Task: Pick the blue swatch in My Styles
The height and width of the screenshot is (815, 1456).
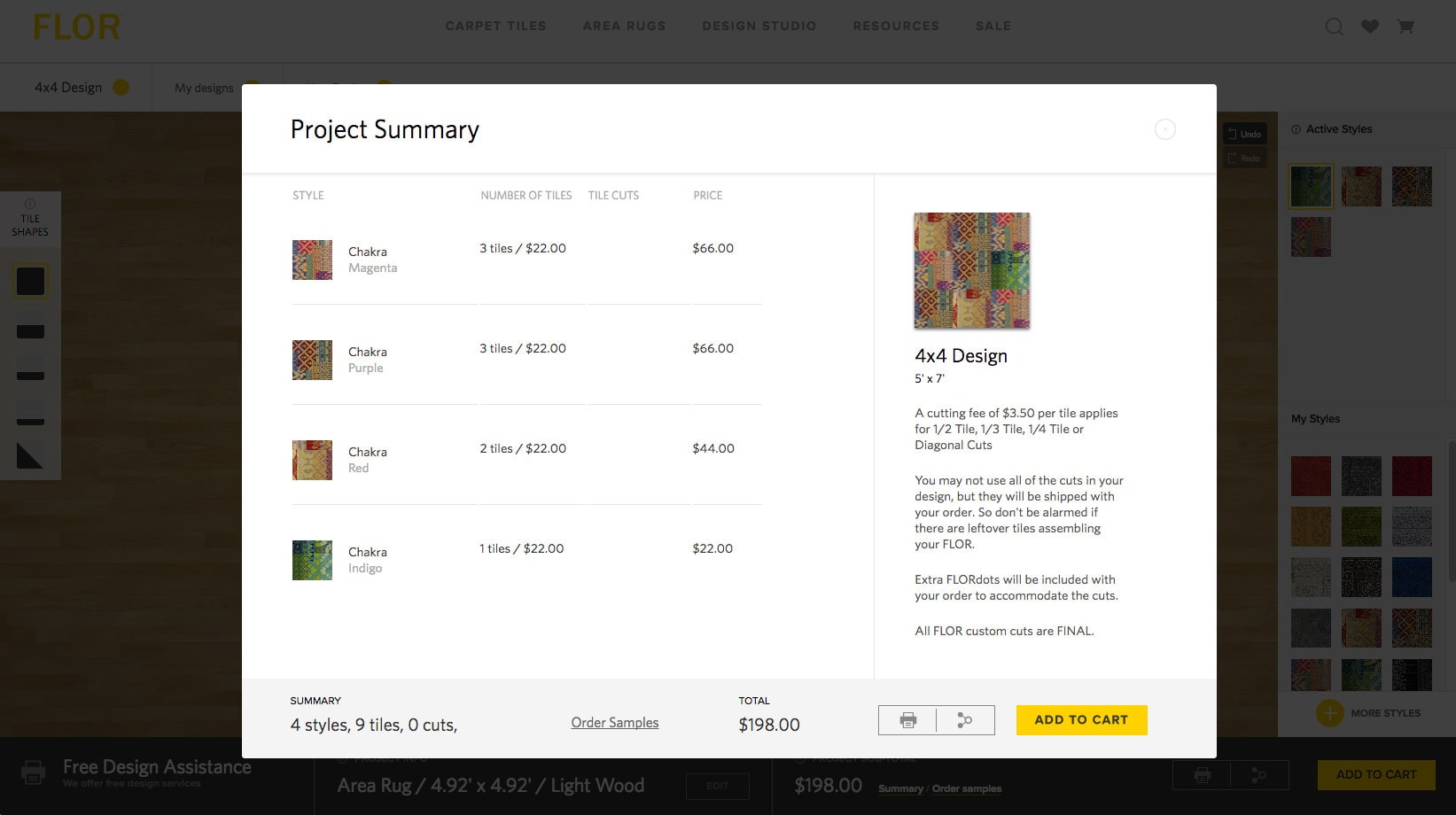Action: [x=1412, y=577]
